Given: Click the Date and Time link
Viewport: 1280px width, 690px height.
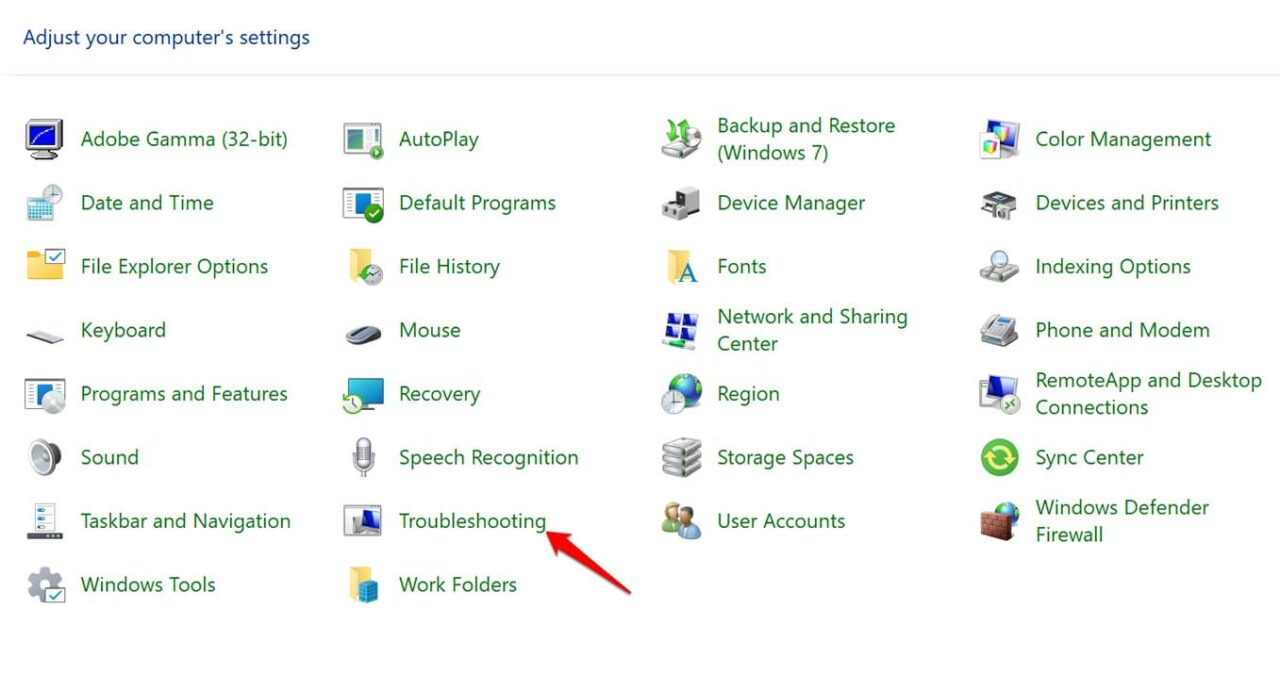Looking at the screenshot, I should point(147,203).
